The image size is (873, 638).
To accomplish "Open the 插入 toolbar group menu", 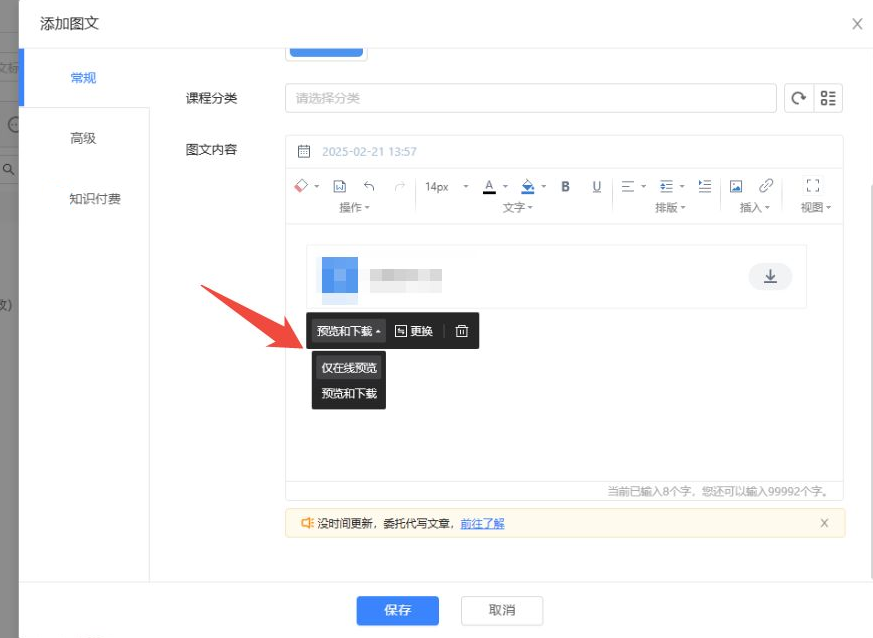I will point(754,208).
